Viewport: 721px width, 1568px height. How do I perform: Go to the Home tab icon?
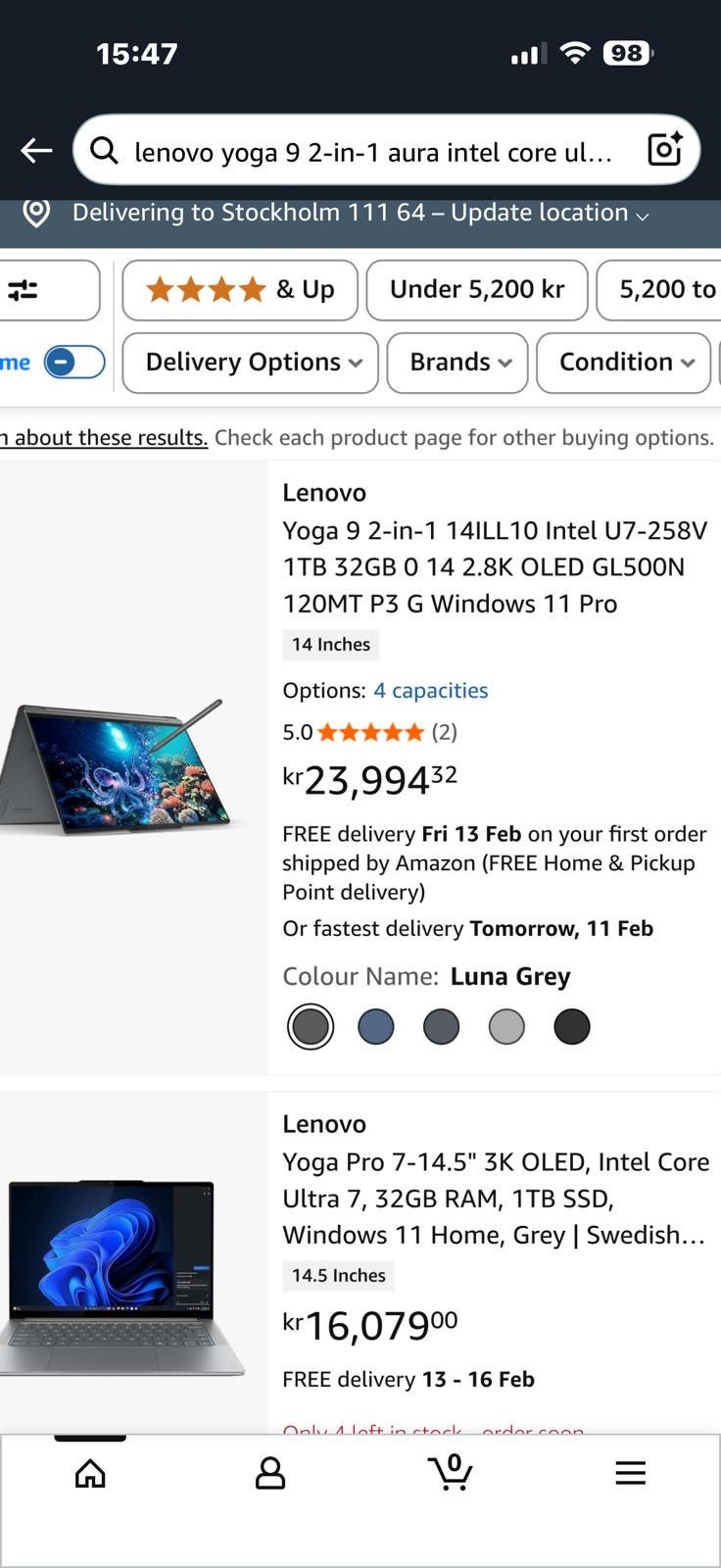[90, 1473]
